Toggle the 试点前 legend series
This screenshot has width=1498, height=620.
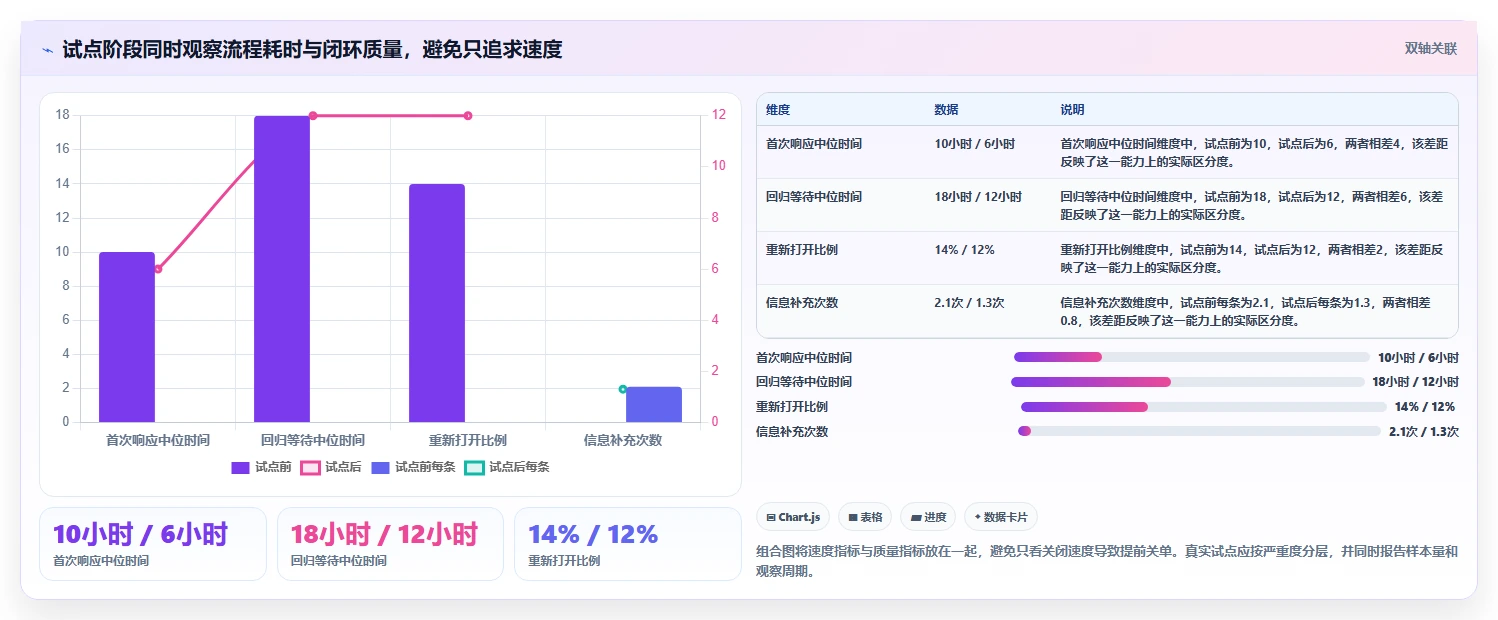[261, 467]
